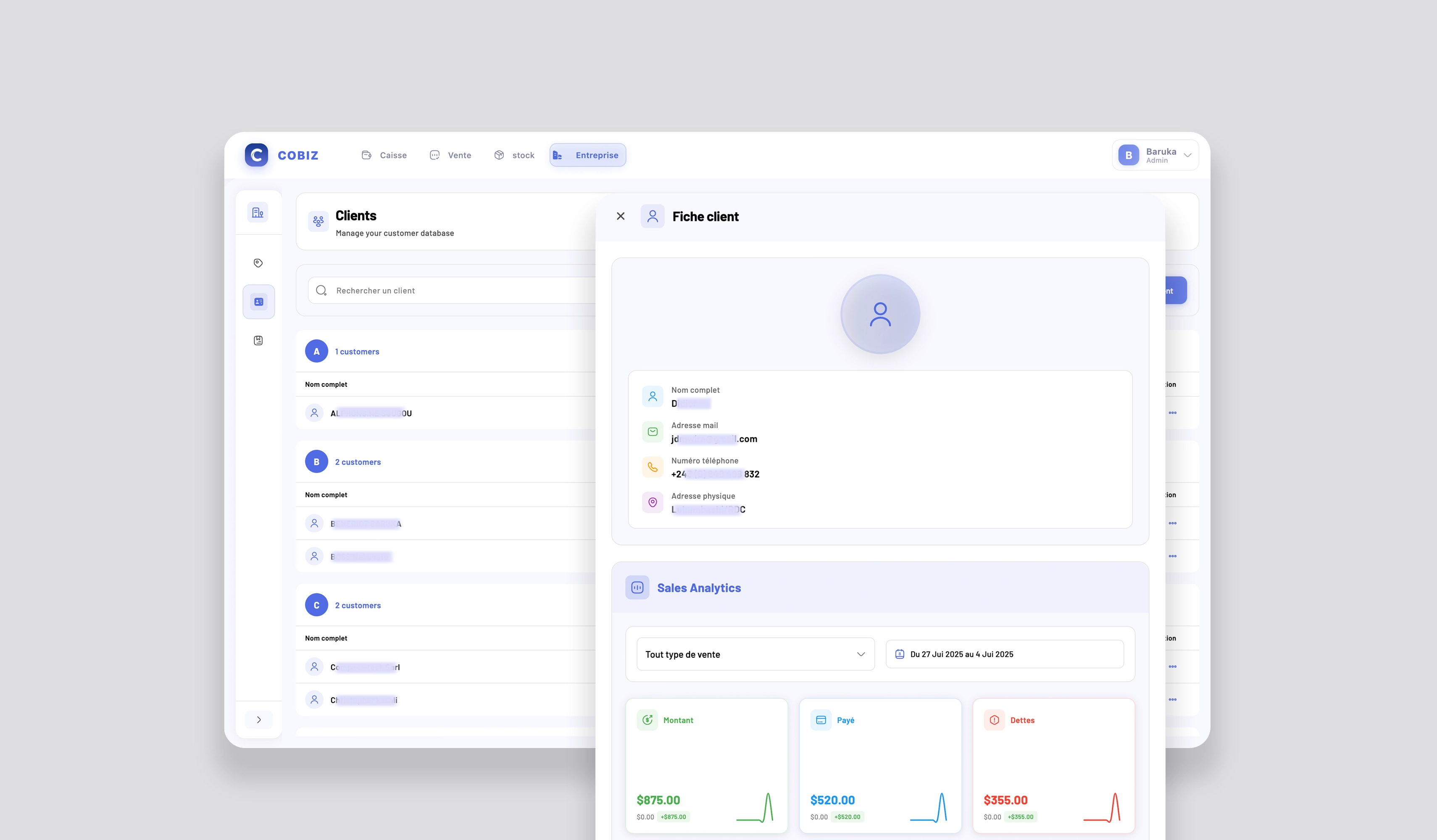Viewport: 1437px width, 840px height.
Task: Open the price tag section in sidebar
Action: (258, 263)
